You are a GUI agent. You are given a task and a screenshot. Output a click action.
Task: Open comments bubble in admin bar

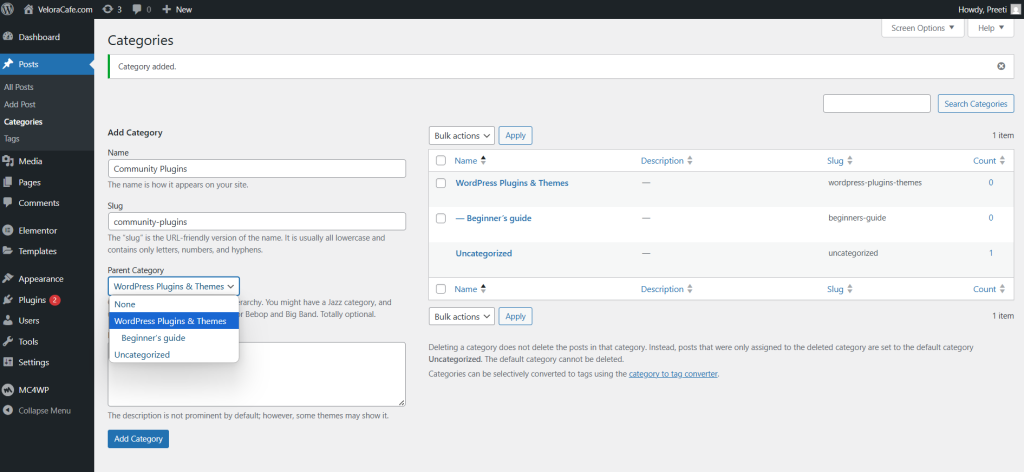point(136,9)
